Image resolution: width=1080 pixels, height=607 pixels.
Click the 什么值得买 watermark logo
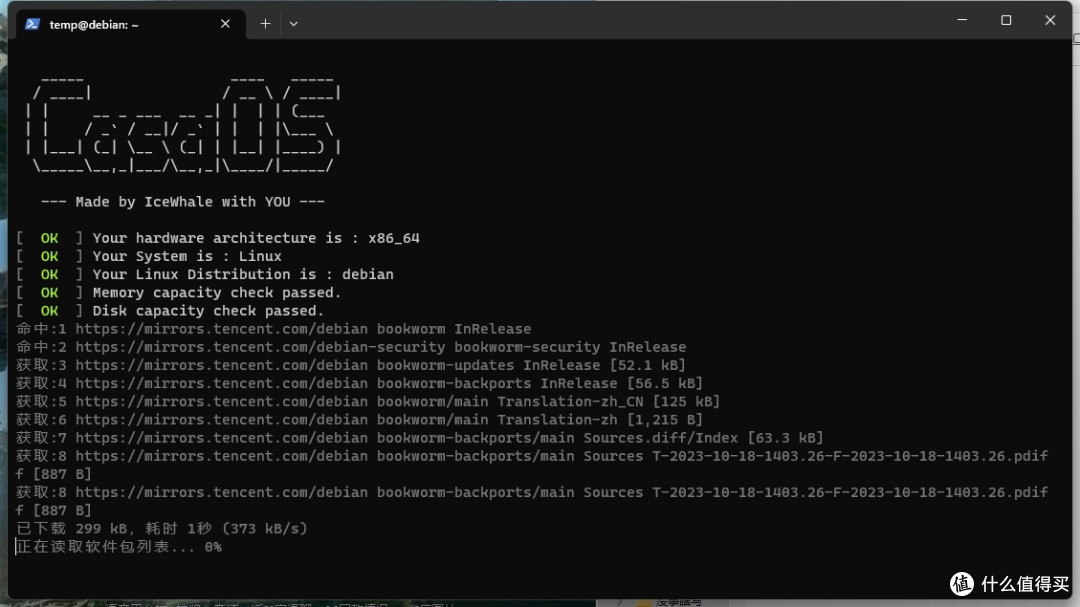click(x=1012, y=585)
